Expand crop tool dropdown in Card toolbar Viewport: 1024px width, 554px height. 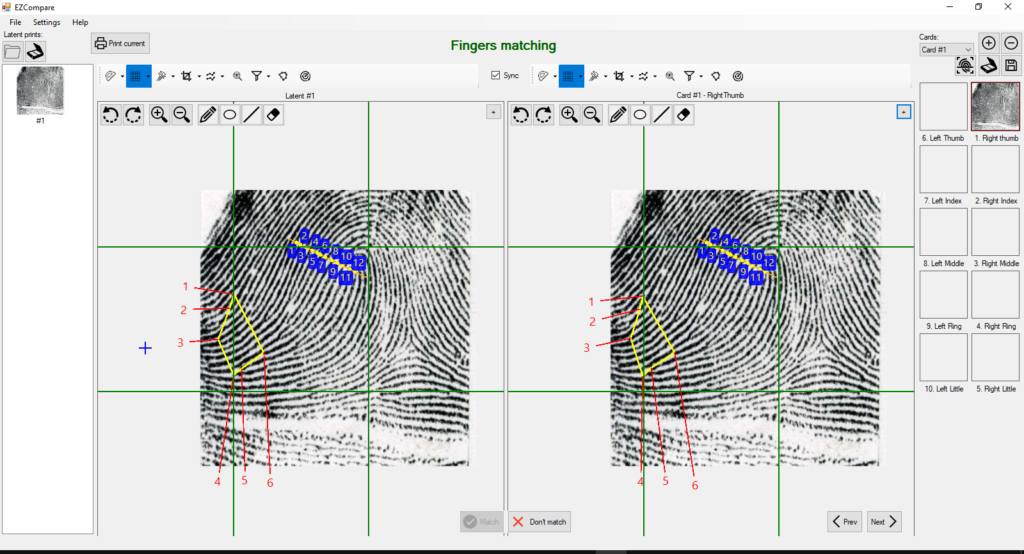coord(632,76)
